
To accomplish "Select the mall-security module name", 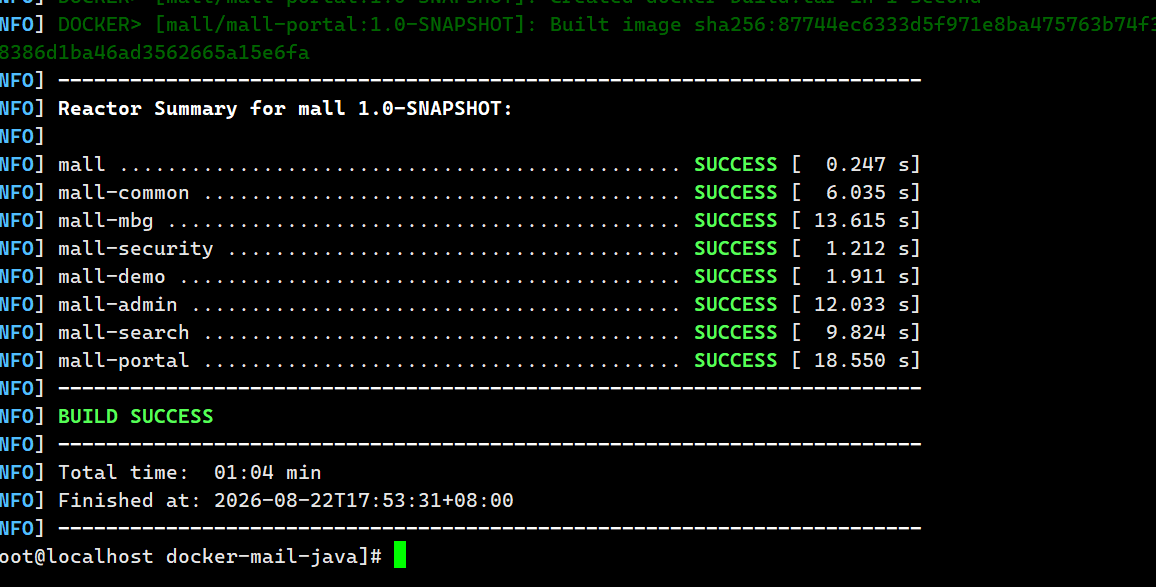I will (x=136, y=249).
